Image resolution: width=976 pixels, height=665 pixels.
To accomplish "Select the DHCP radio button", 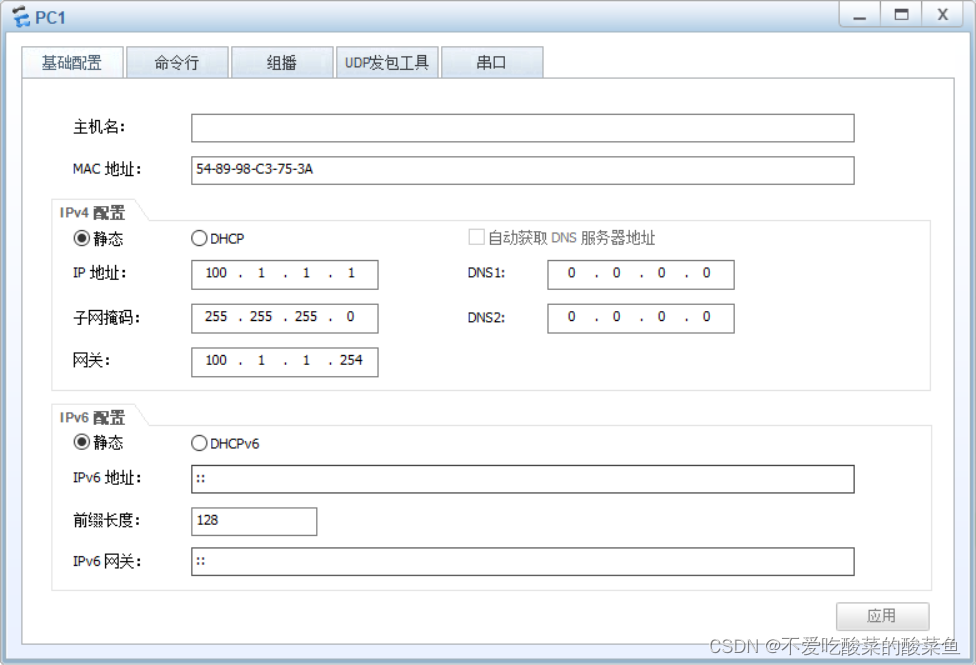I will tap(199, 238).
